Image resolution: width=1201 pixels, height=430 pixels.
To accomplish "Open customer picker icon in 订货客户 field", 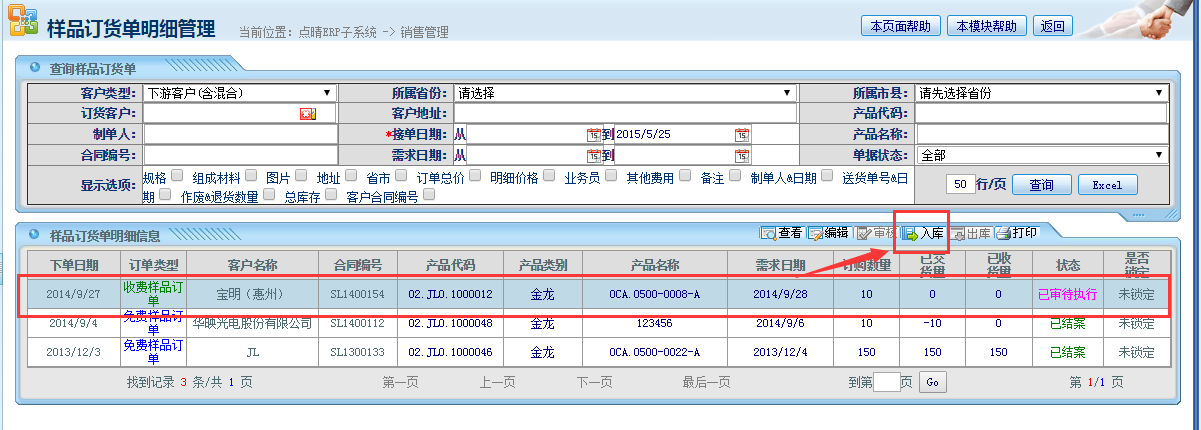I will [307, 114].
